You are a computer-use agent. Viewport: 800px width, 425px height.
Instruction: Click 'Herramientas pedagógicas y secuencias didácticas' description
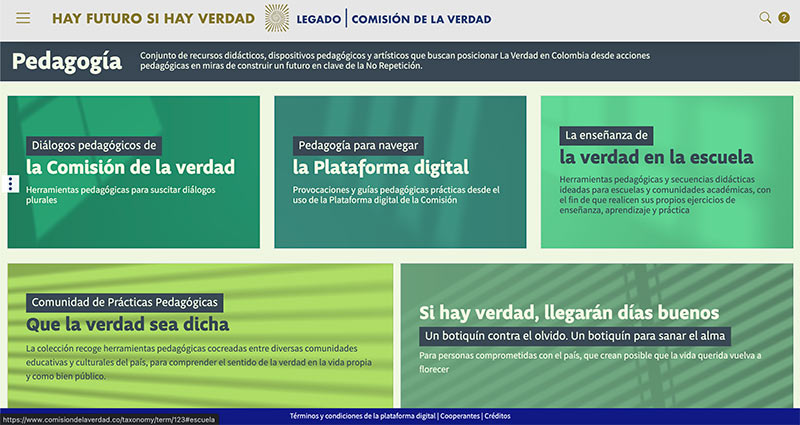pos(665,195)
